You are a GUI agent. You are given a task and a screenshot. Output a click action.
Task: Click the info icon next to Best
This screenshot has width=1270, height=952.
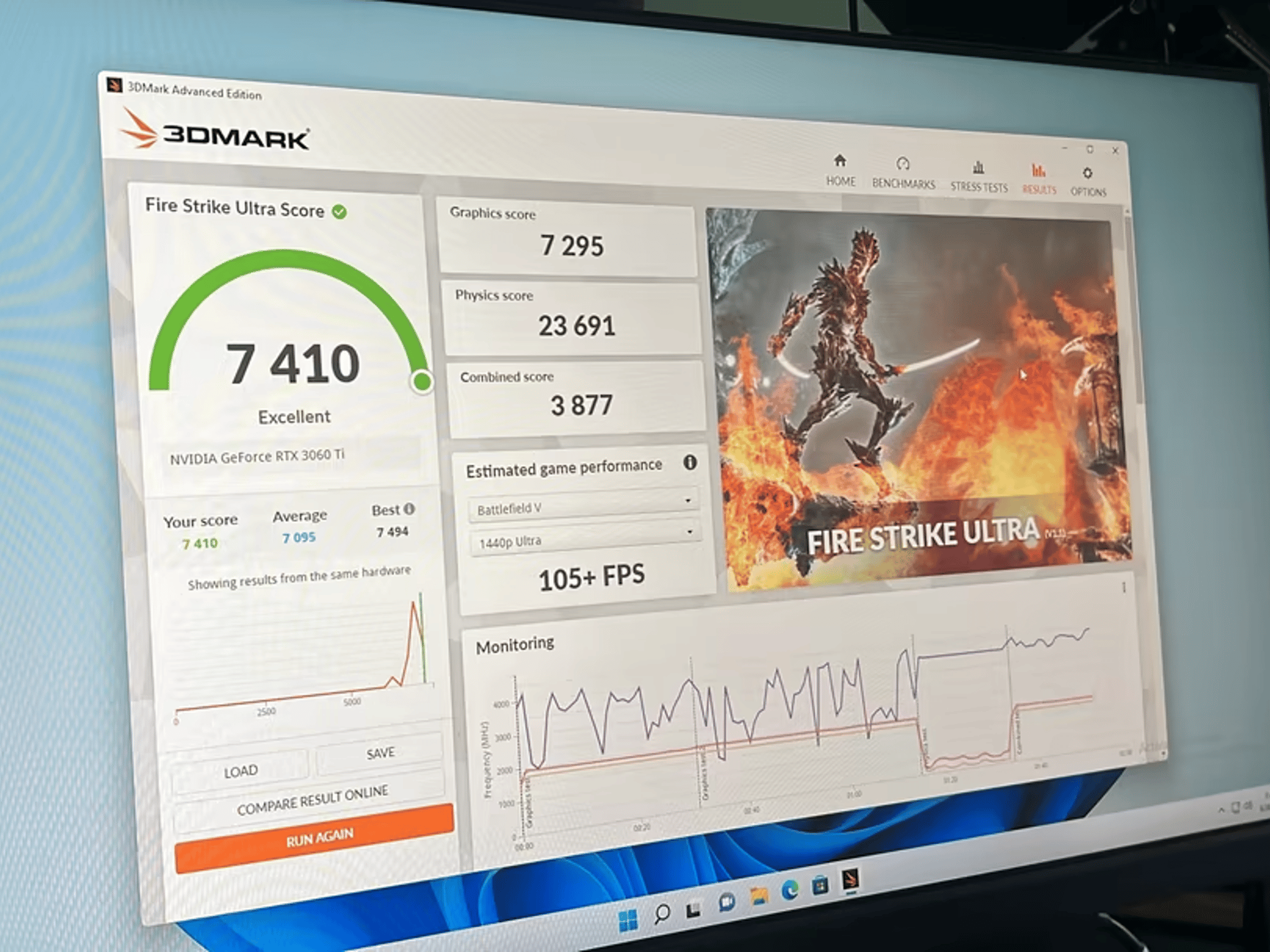click(409, 509)
